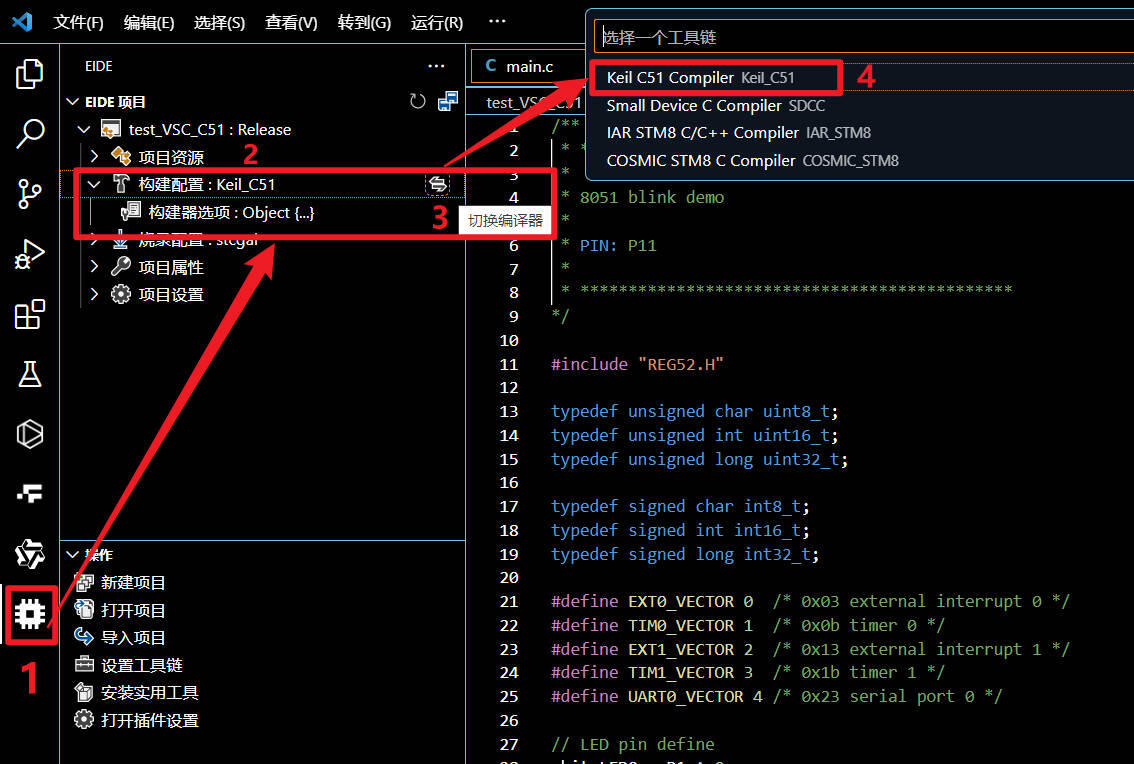
Task: Click 设置工具链 in operations list
Action: click(x=141, y=665)
